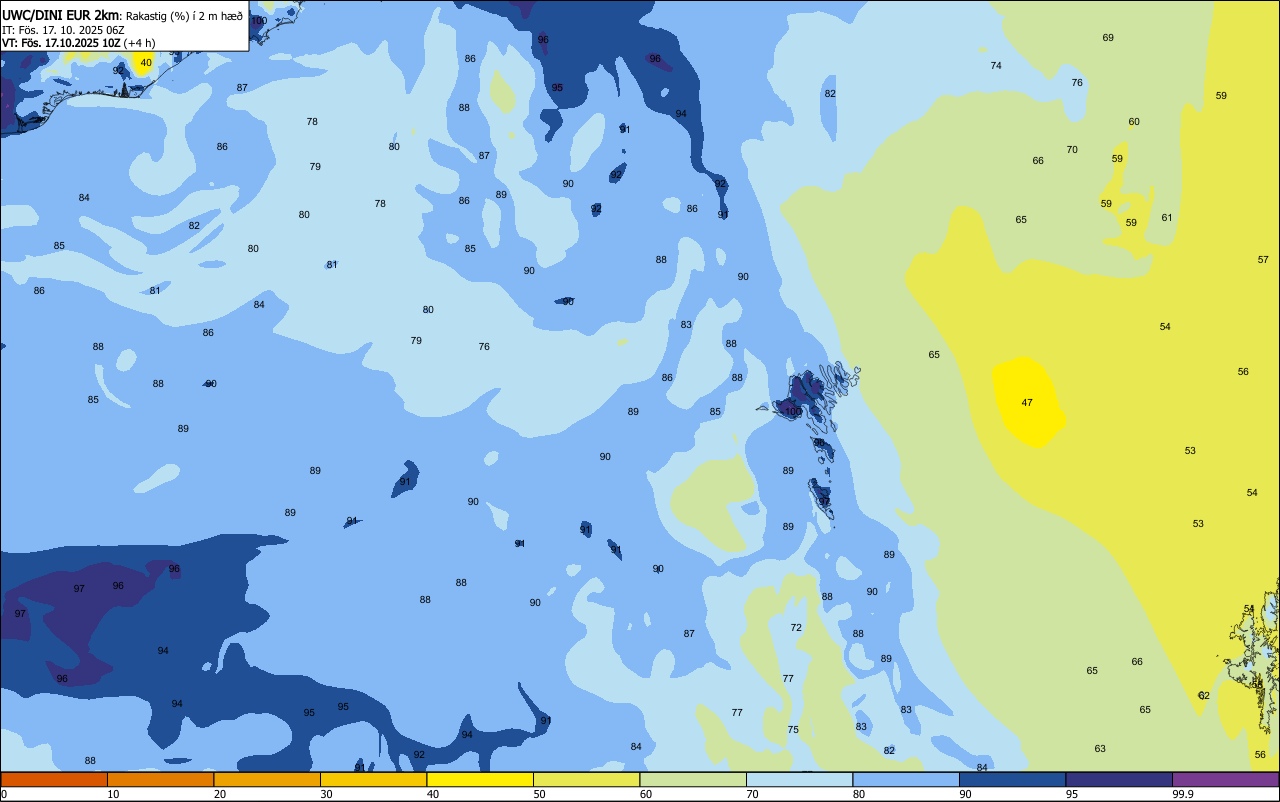Image resolution: width=1280 pixels, height=802 pixels.
Task: Click the "Rakastig (%) í 2 m hæð" label
Action: click(184, 16)
